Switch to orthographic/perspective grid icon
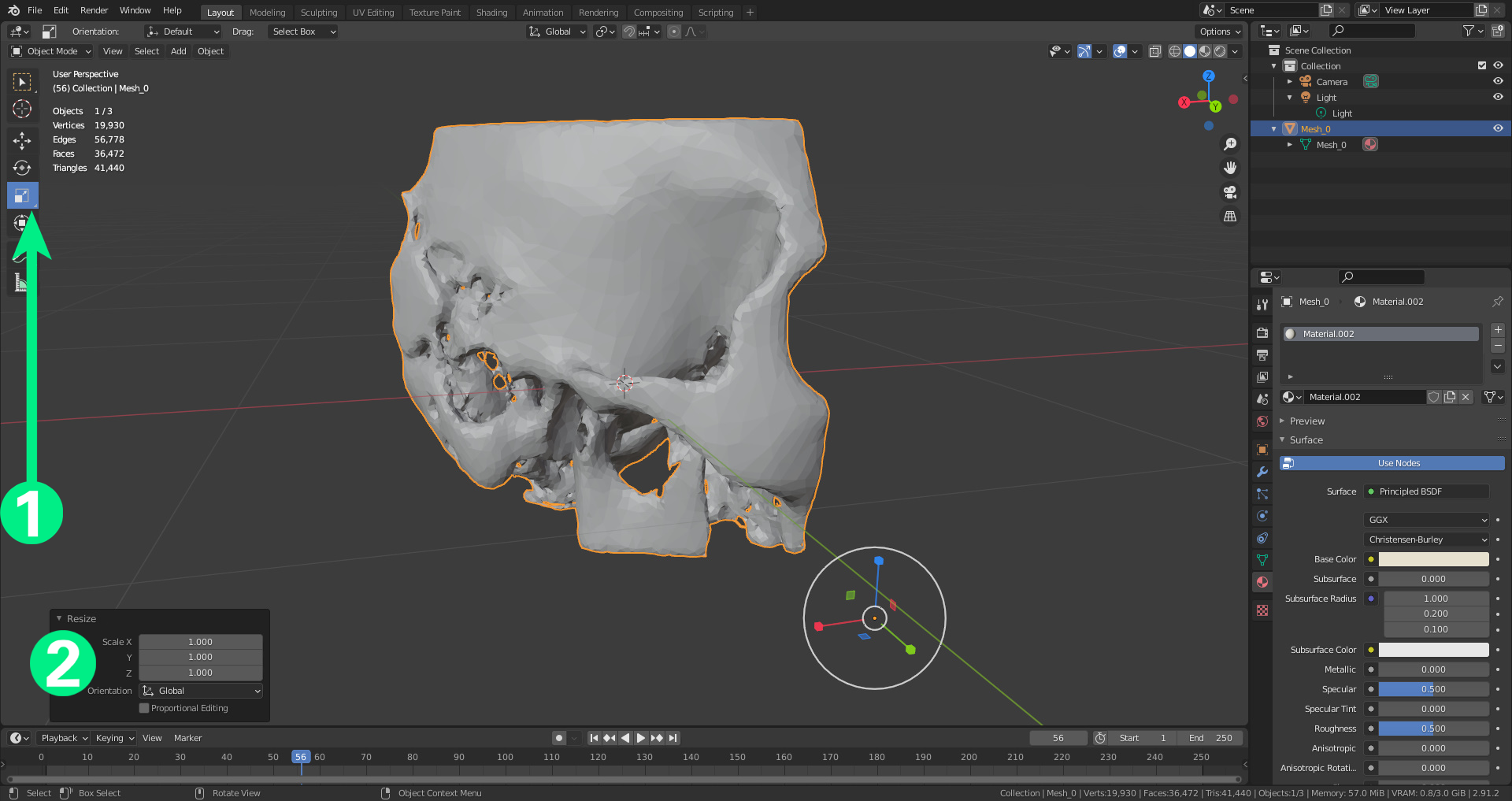This screenshot has height=801, width=1512. (x=1229, y=217)
